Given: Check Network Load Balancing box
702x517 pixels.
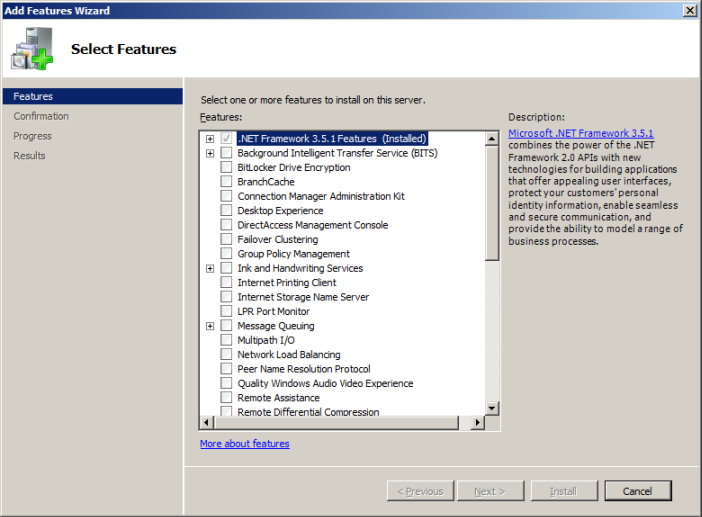Looking at the screenshot, I should 226,354.
